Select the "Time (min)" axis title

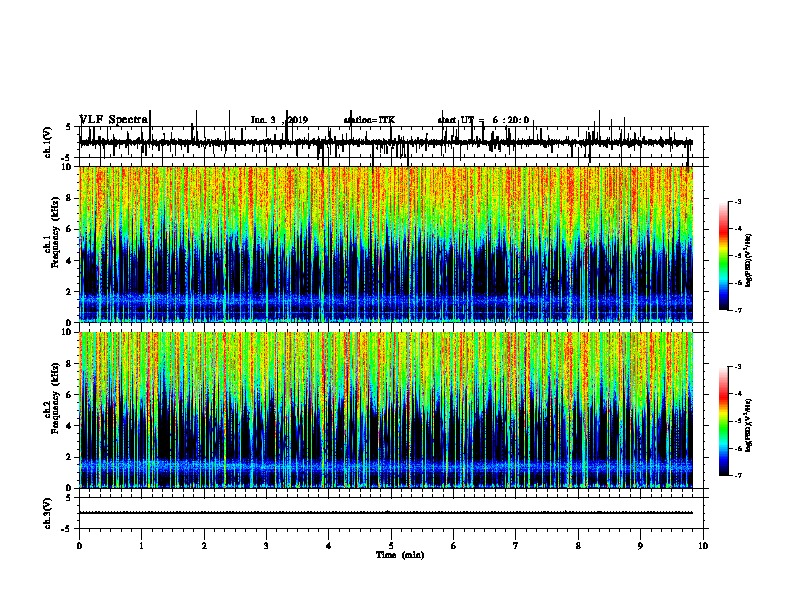click(400, 555)
